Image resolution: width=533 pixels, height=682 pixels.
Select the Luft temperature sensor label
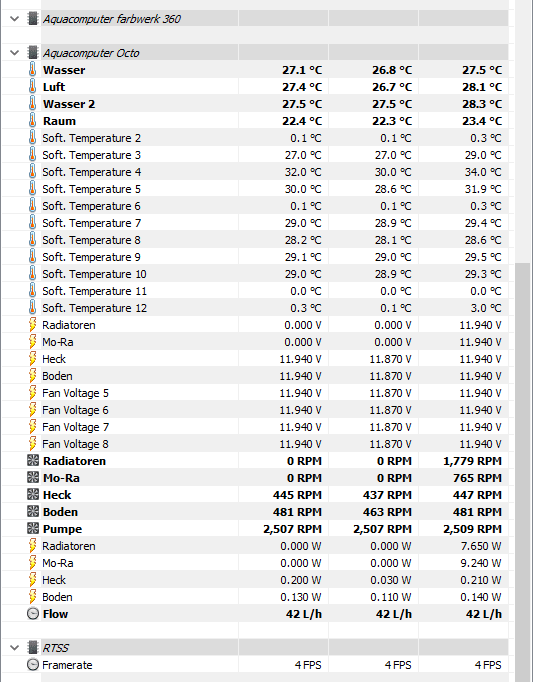pos(54,87)
